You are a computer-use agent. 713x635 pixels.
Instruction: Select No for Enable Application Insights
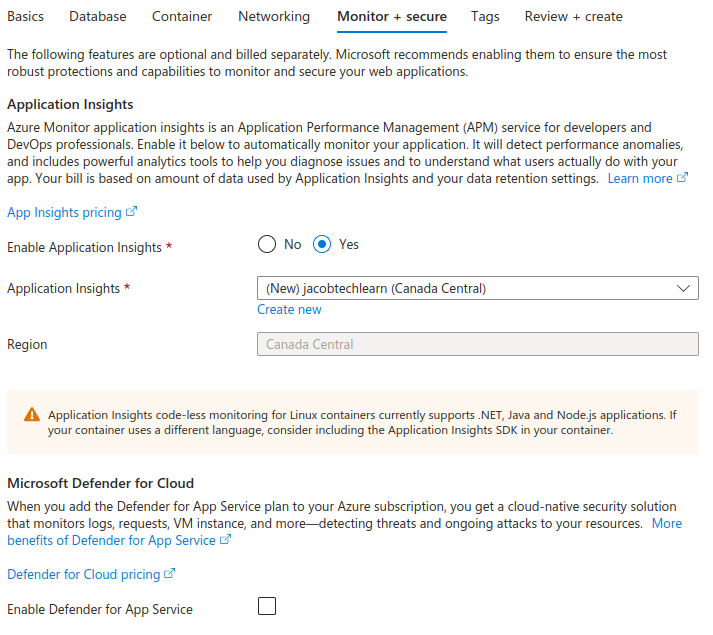pos(267,244)
